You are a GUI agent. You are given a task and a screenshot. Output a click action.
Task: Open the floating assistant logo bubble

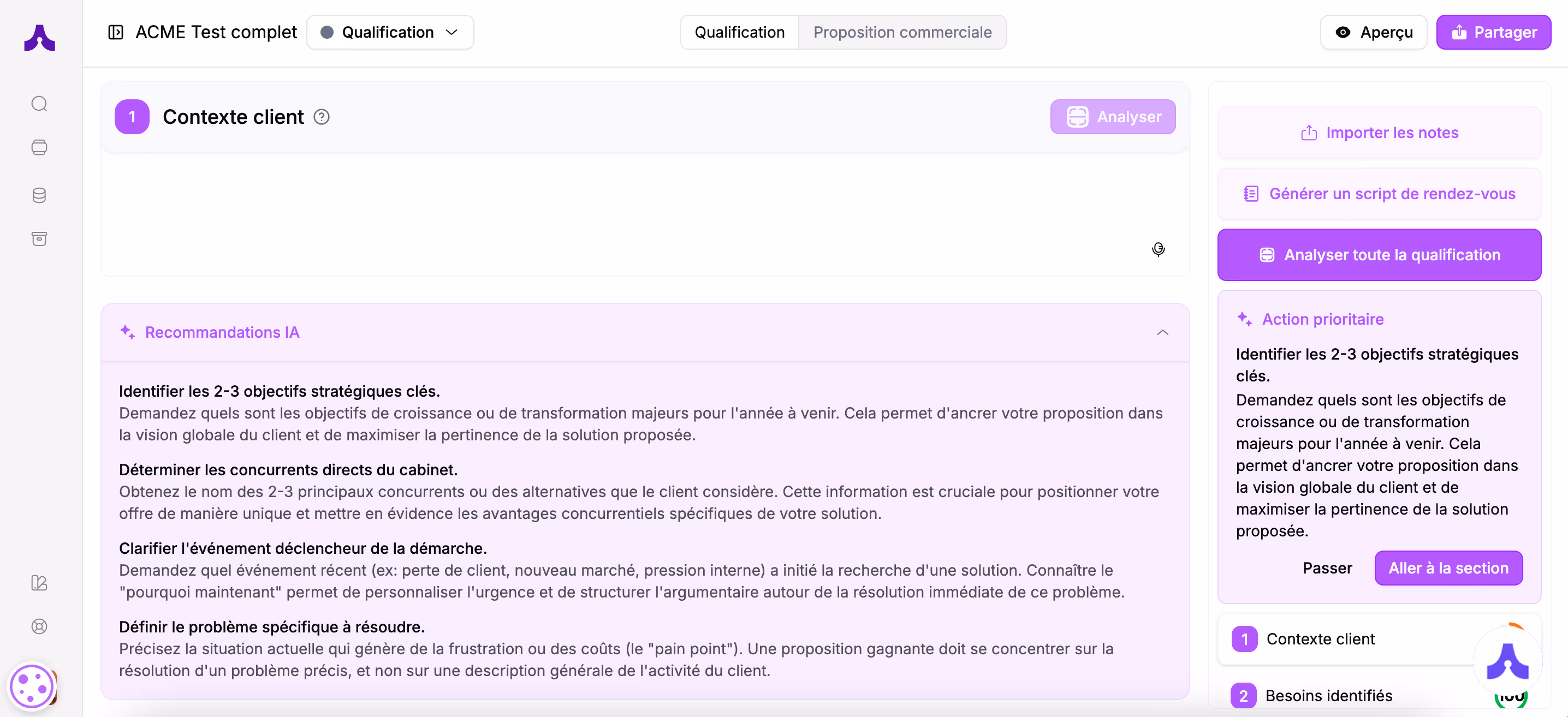[x=1507, y=661]
